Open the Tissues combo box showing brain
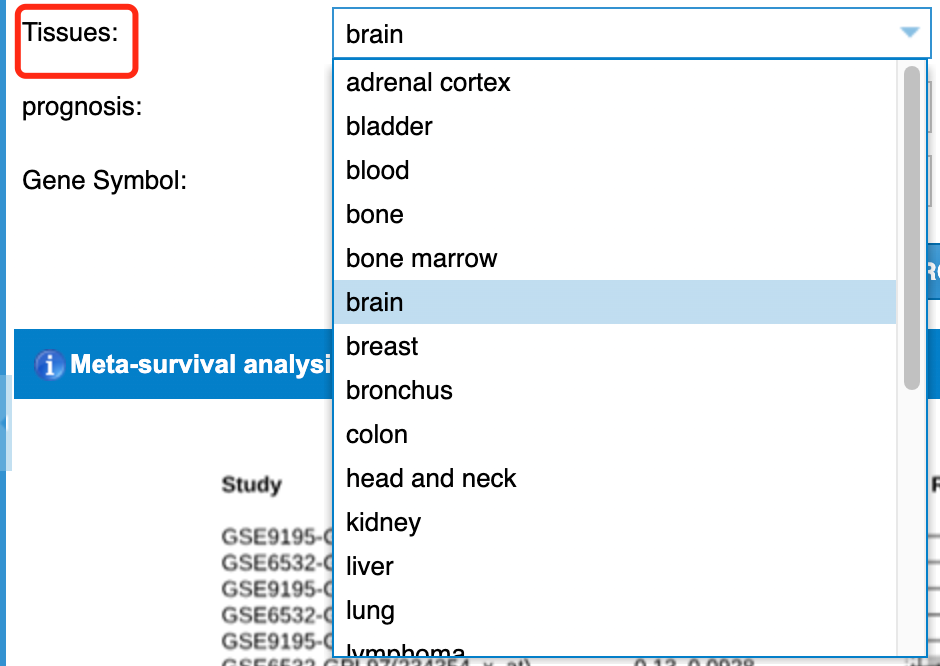The image size is (940, 666). [631, 34]
